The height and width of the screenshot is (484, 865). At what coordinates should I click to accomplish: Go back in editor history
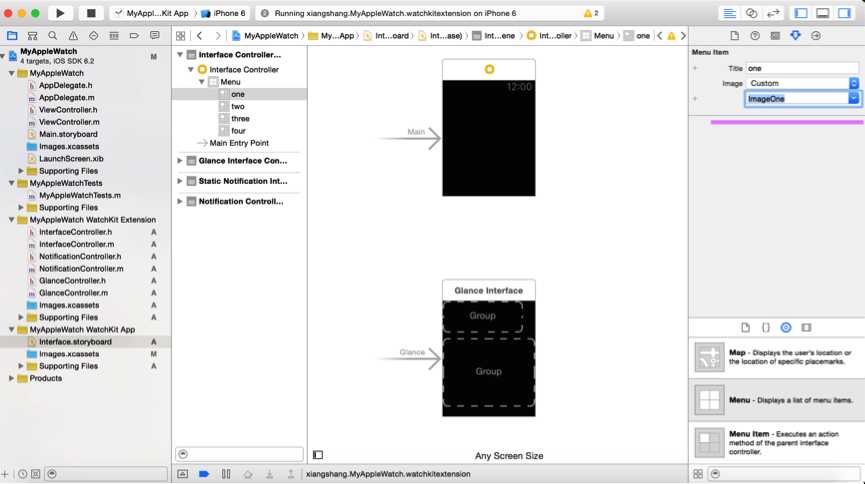(200, 36)
